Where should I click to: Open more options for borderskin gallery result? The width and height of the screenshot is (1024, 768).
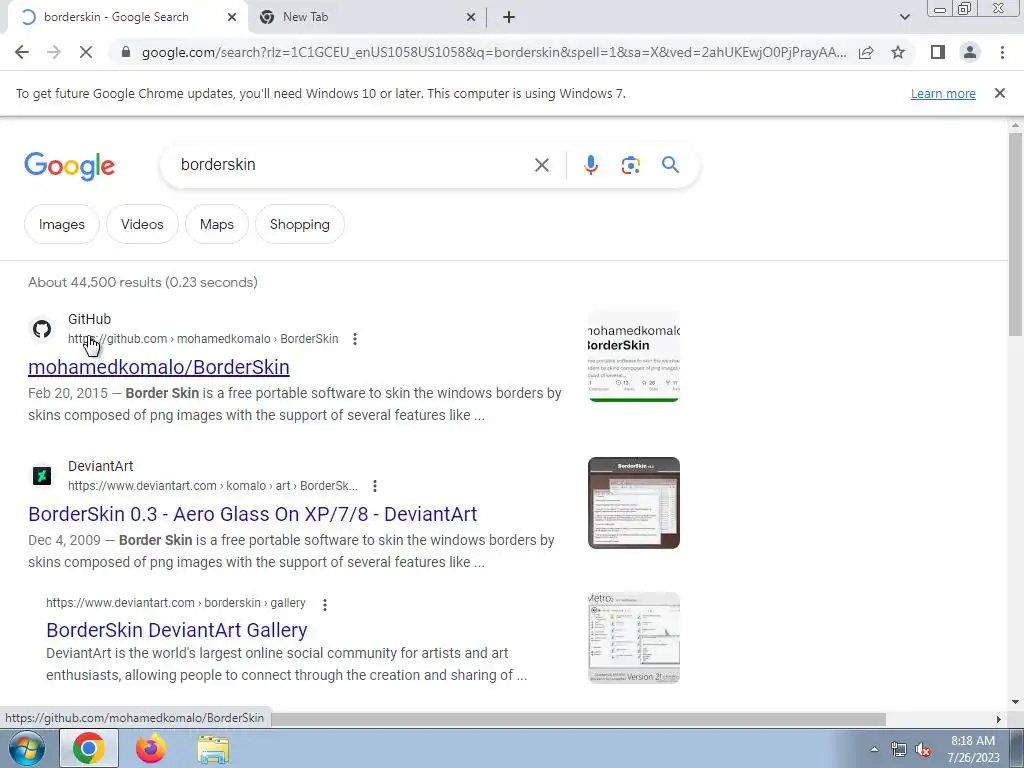pyautogui.click(x=325, y=604)
